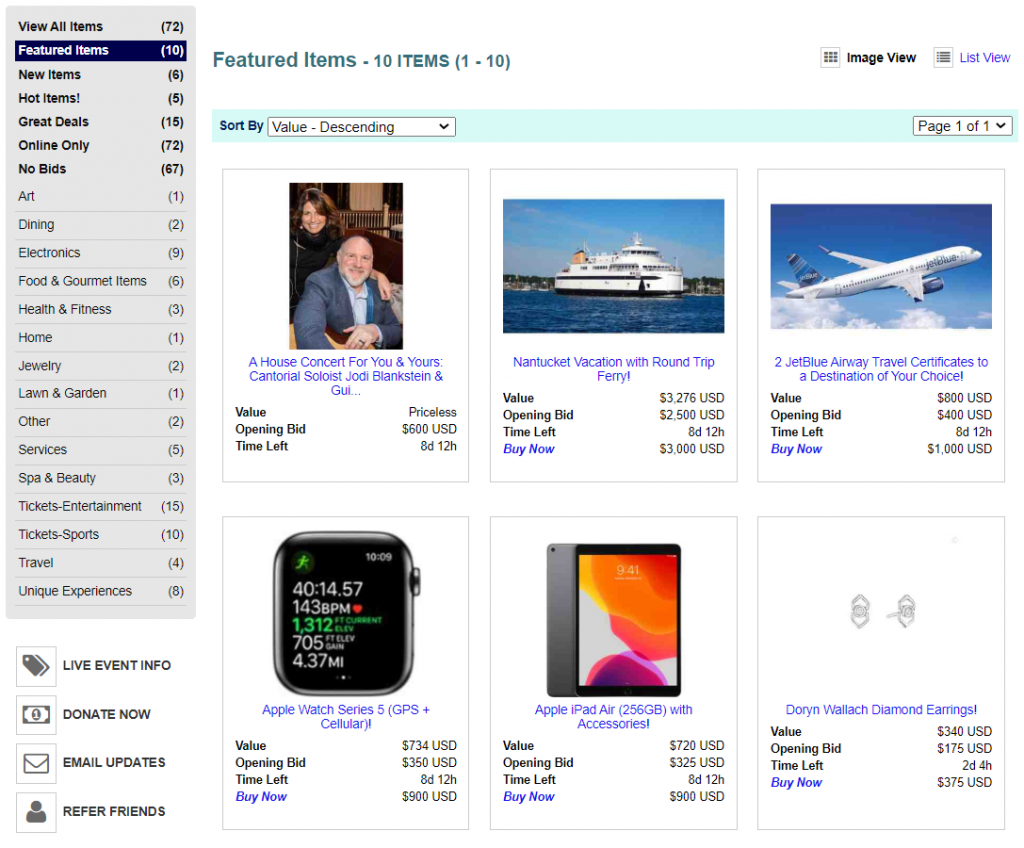Open Apple Watch Series 5 item link
Image resolution: width=1024 pixels, height=848 pixels.
(345, 717)
